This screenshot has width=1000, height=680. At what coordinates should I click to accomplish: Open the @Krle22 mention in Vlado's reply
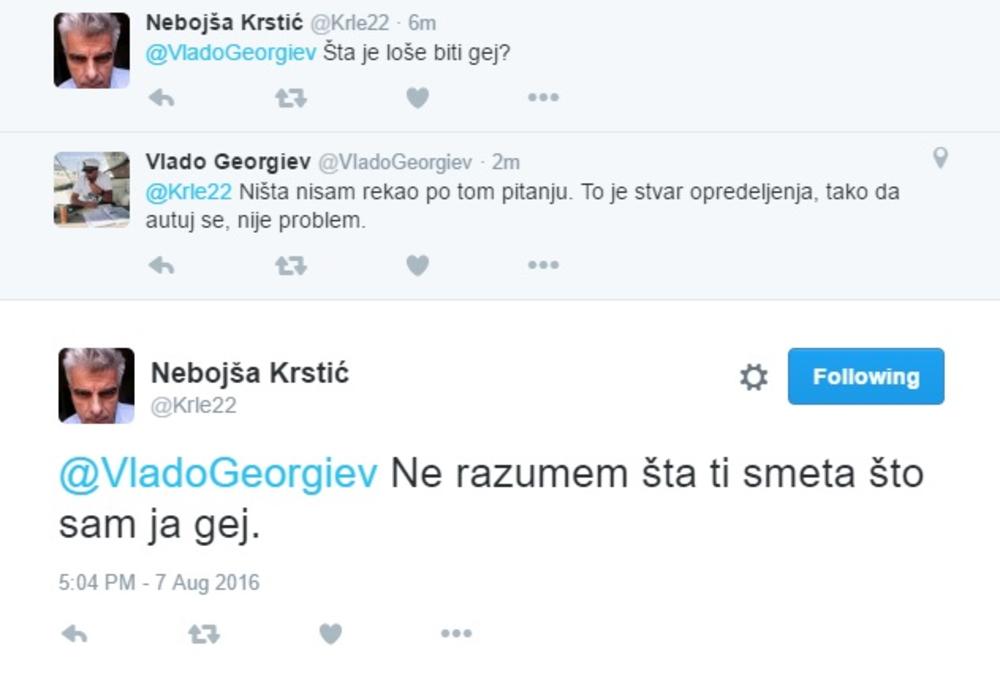pyautogui.click(x=188, y=193)
